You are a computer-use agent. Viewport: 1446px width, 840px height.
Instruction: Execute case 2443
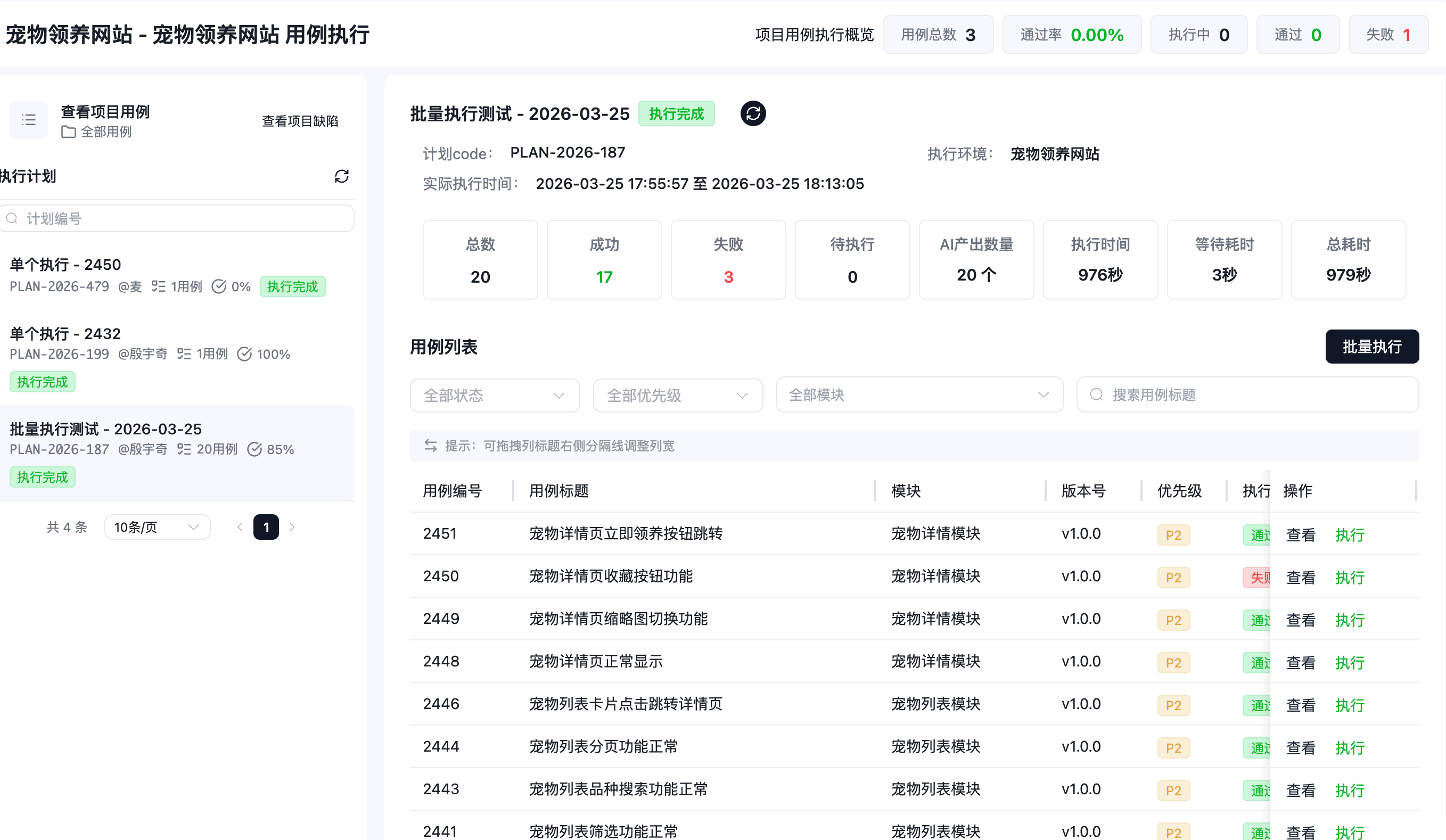[x=1349, y=790]
